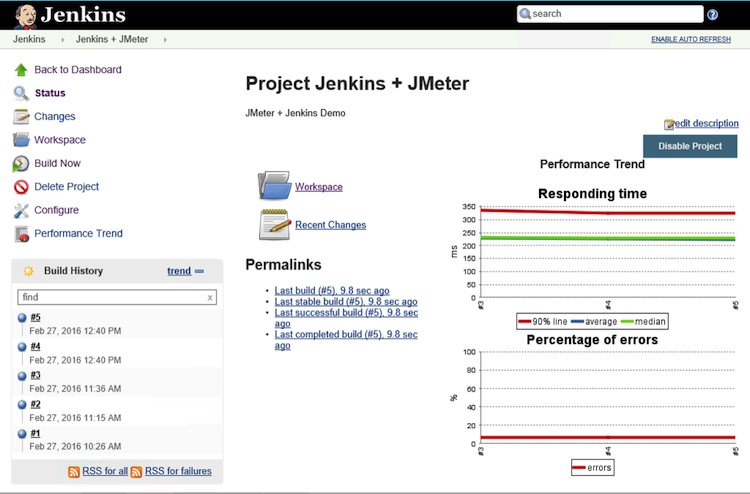The image size is (750, 494).
Task: Start a build with Build Now
Action: 57,164
